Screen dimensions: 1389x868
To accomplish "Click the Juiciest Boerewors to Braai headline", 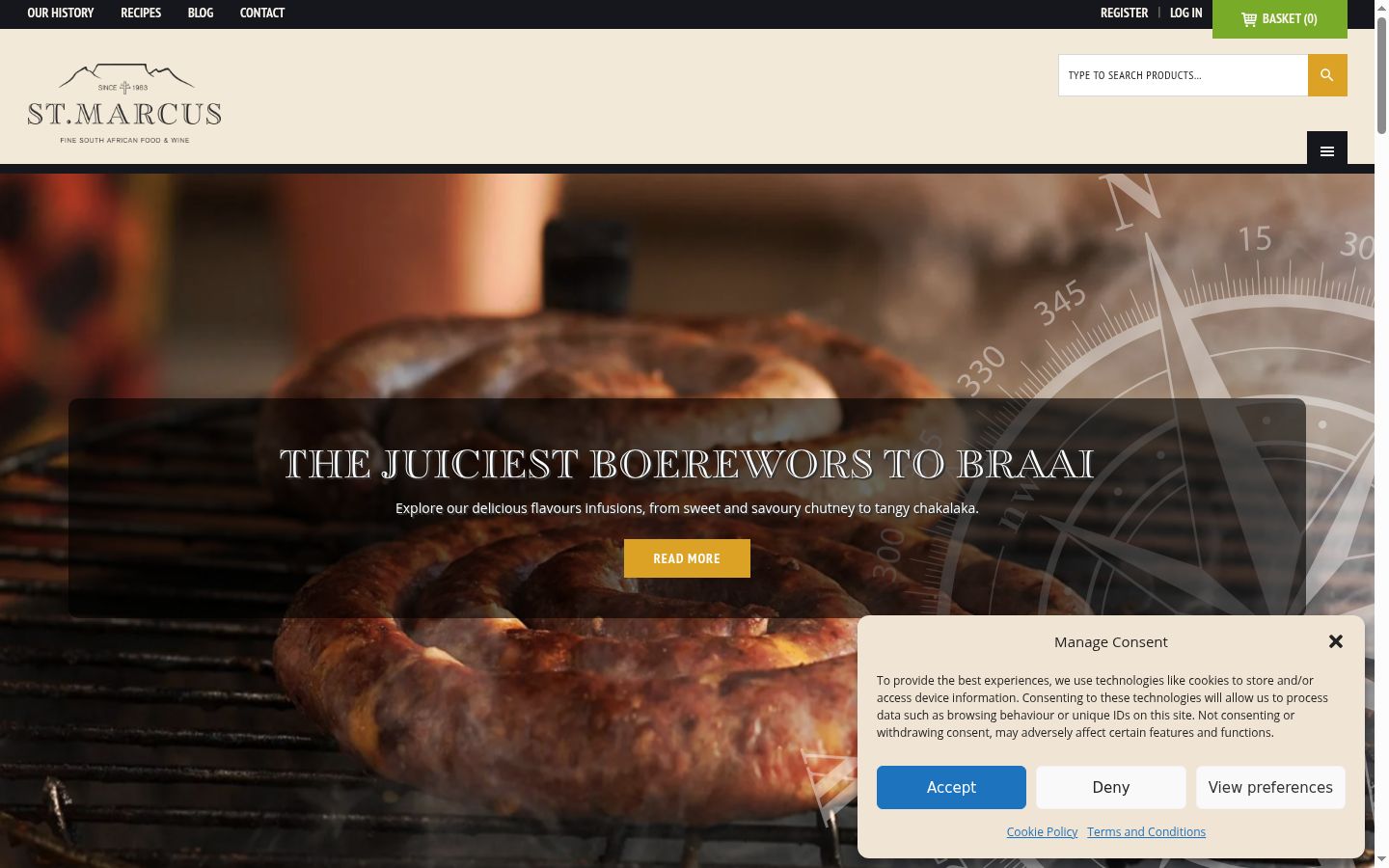I will 687,464.
